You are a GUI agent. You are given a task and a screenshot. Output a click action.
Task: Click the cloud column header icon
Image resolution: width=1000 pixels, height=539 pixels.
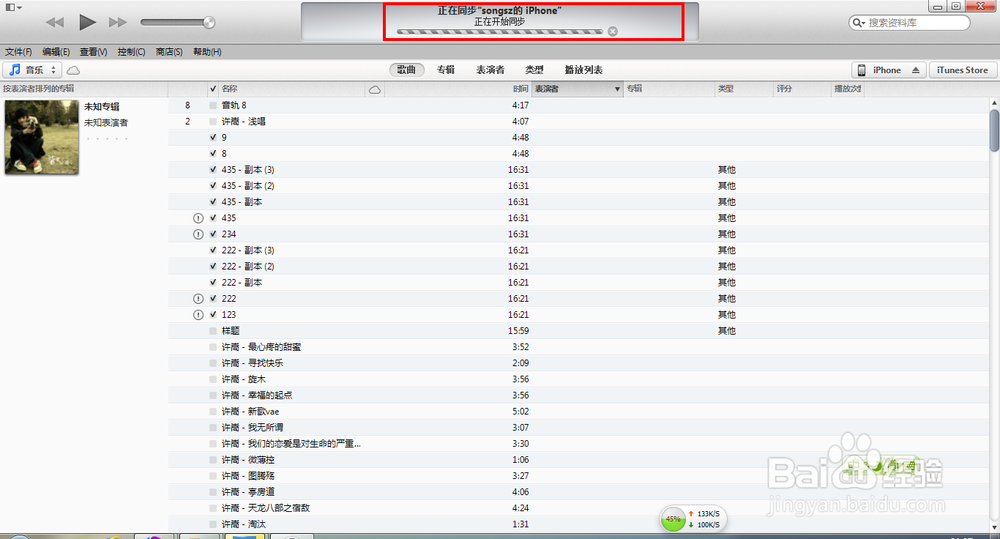pos(374,89)
